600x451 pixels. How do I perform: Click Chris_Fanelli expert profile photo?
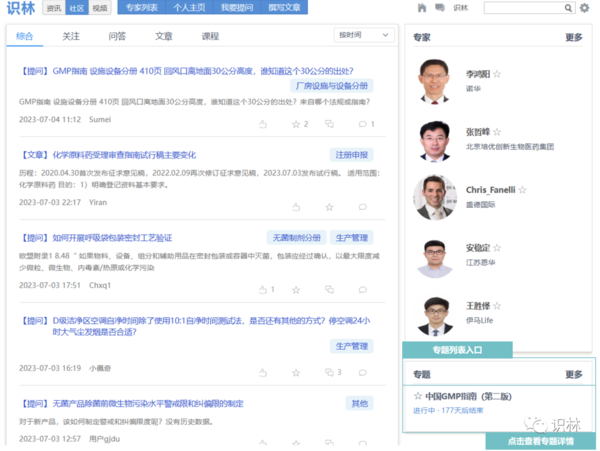[434, 197]
